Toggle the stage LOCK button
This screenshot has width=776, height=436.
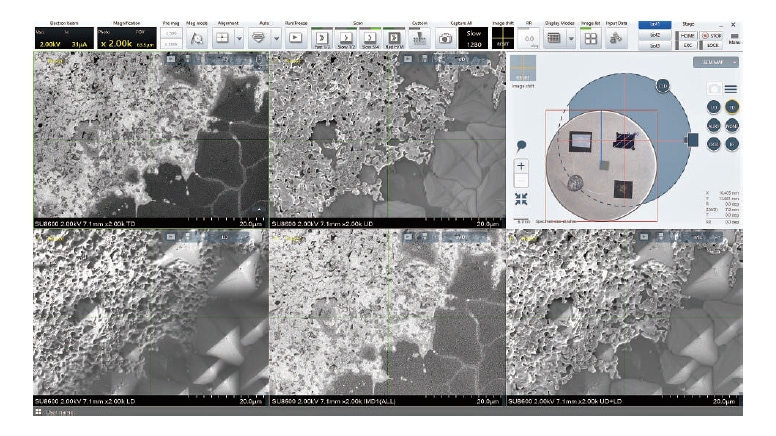pyautogui.click(x=713, y=45)
